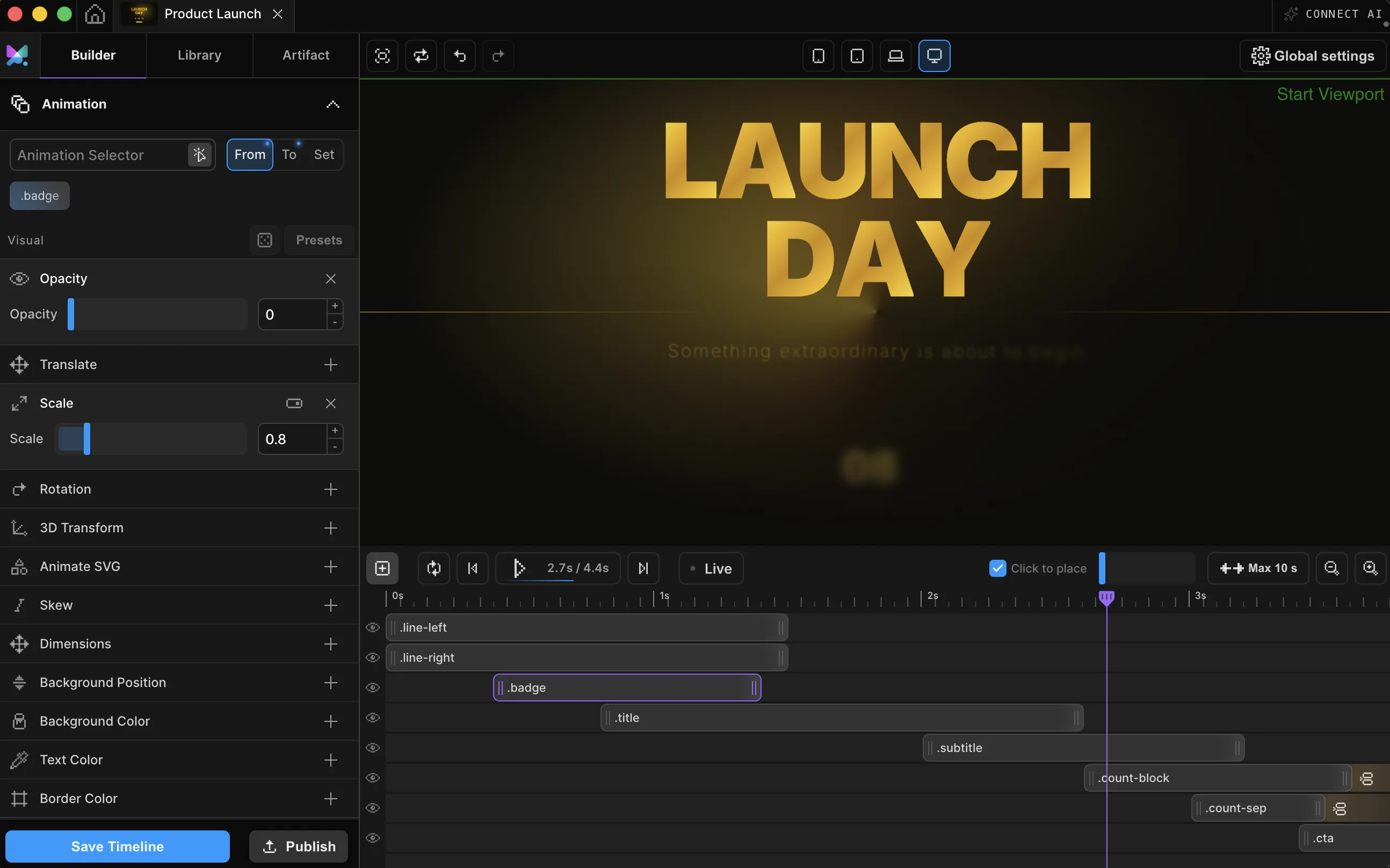Click the randomize dice icon
Viewport: 1390px width, 868px height.
click(x=265, y=240)
